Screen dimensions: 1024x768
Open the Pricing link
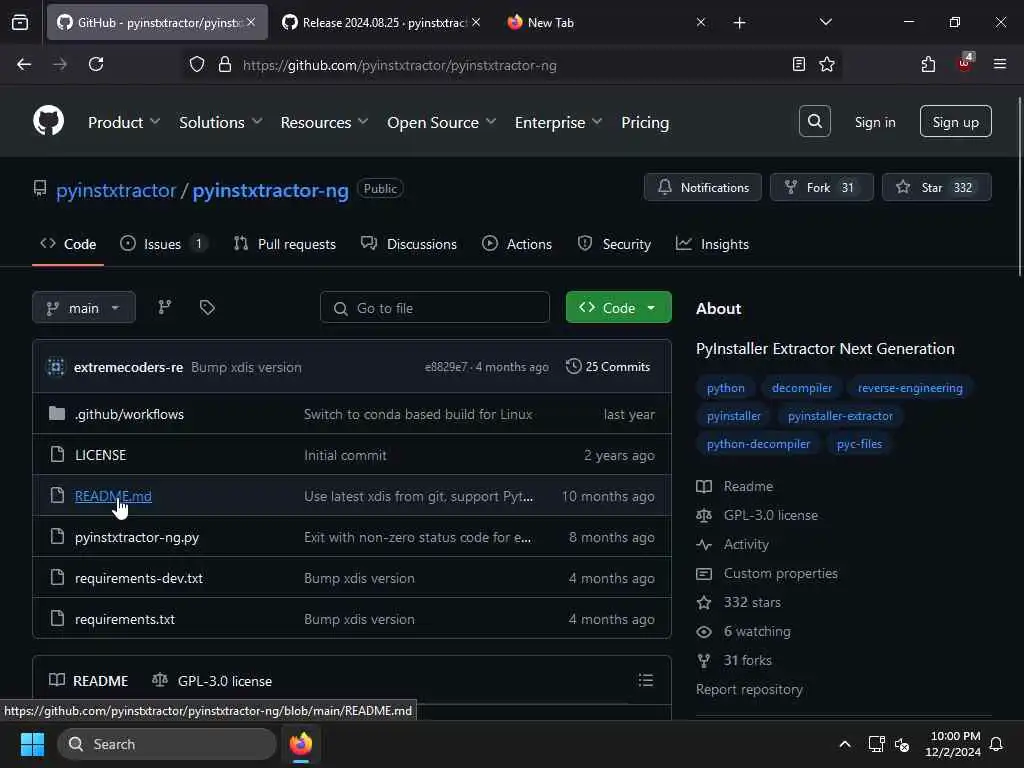point(645,122)
